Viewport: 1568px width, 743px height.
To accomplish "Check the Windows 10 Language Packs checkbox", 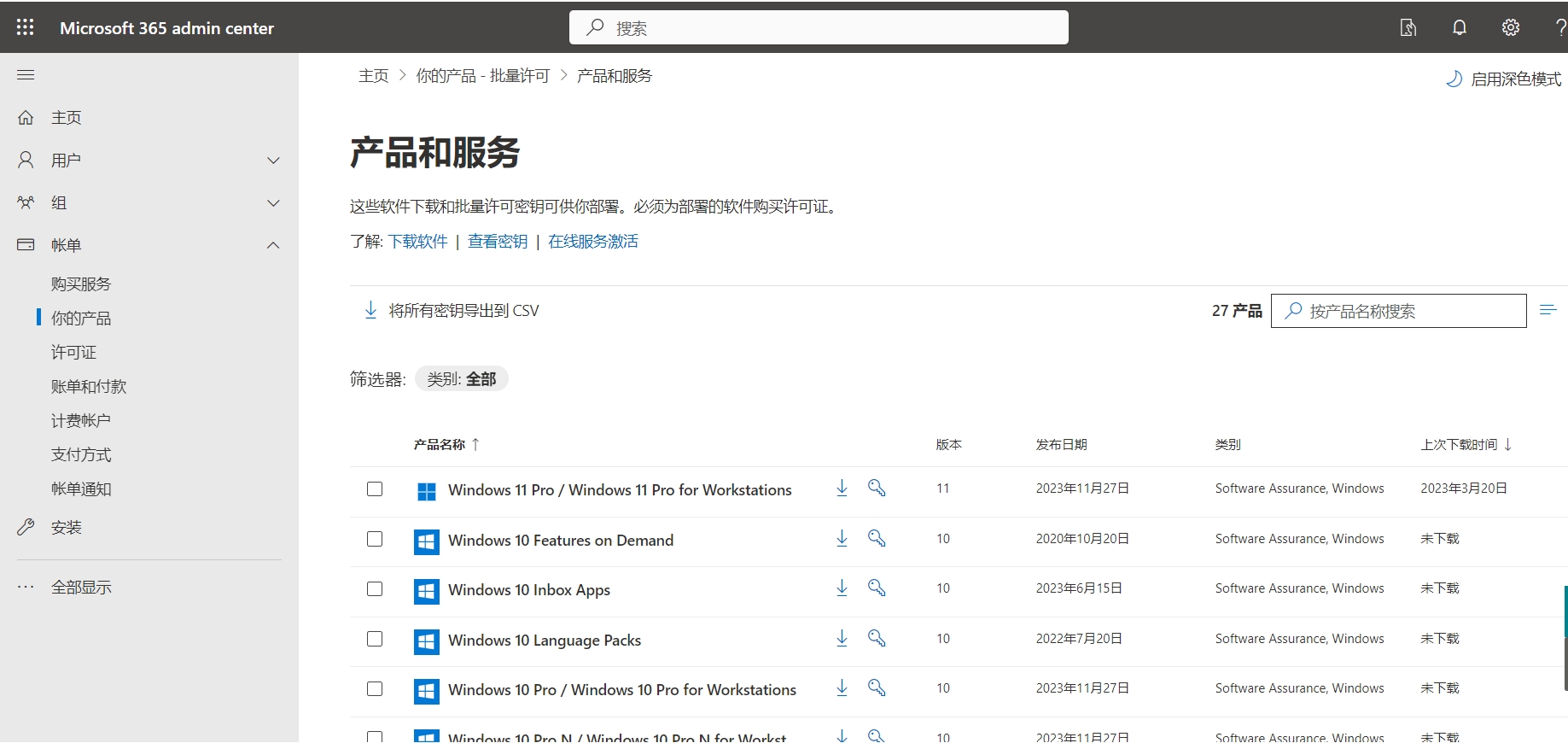I will tap(375, 639).
